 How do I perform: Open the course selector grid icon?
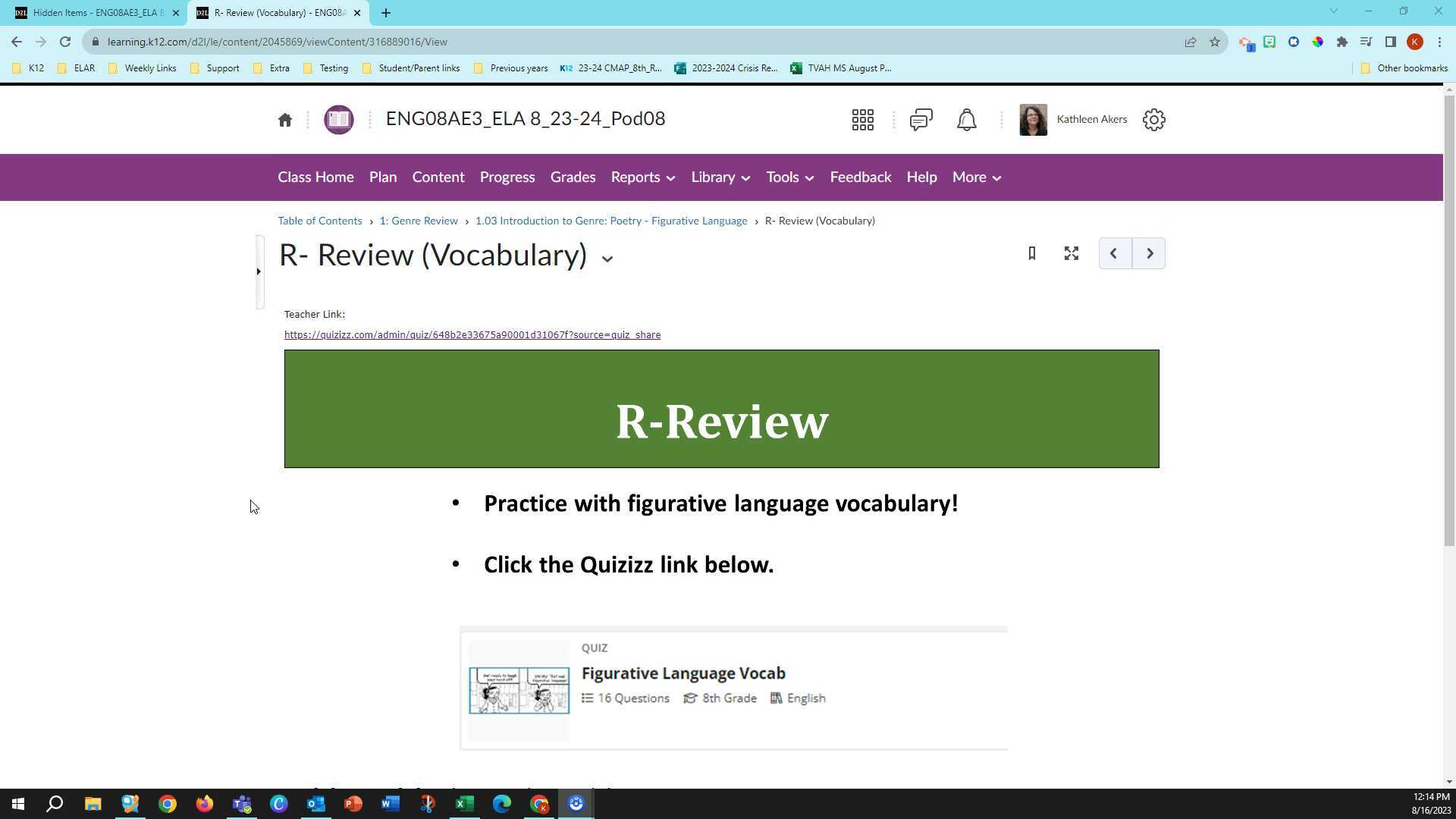(x=862, y=120)
